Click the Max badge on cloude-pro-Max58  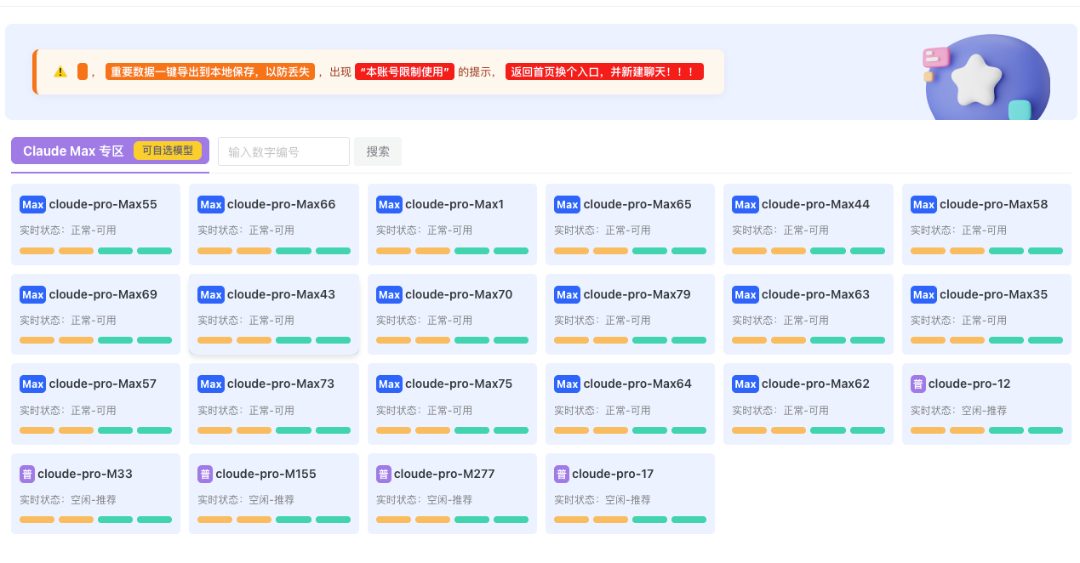(x=924, y=205)
